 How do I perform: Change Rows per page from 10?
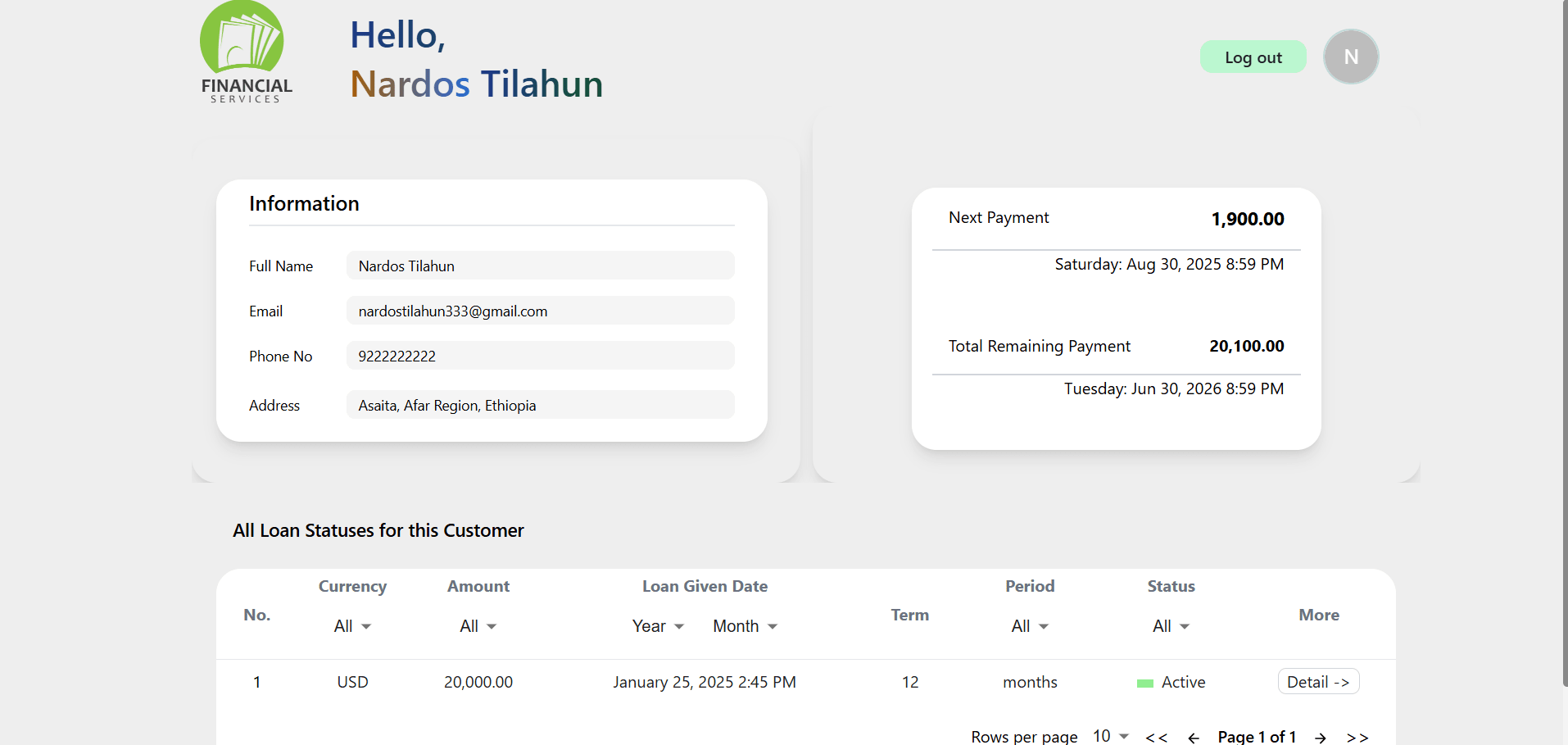[1108, 734]
